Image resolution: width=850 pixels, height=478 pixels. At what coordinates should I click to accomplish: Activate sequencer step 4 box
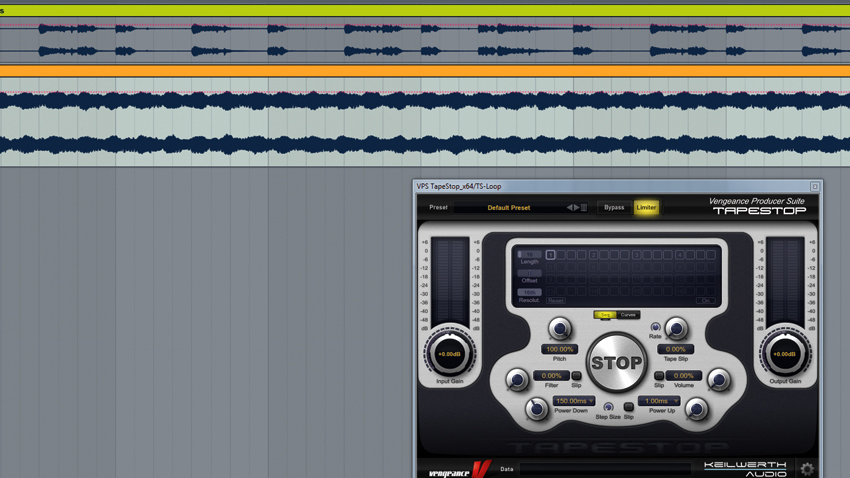(x=679, y=255)
